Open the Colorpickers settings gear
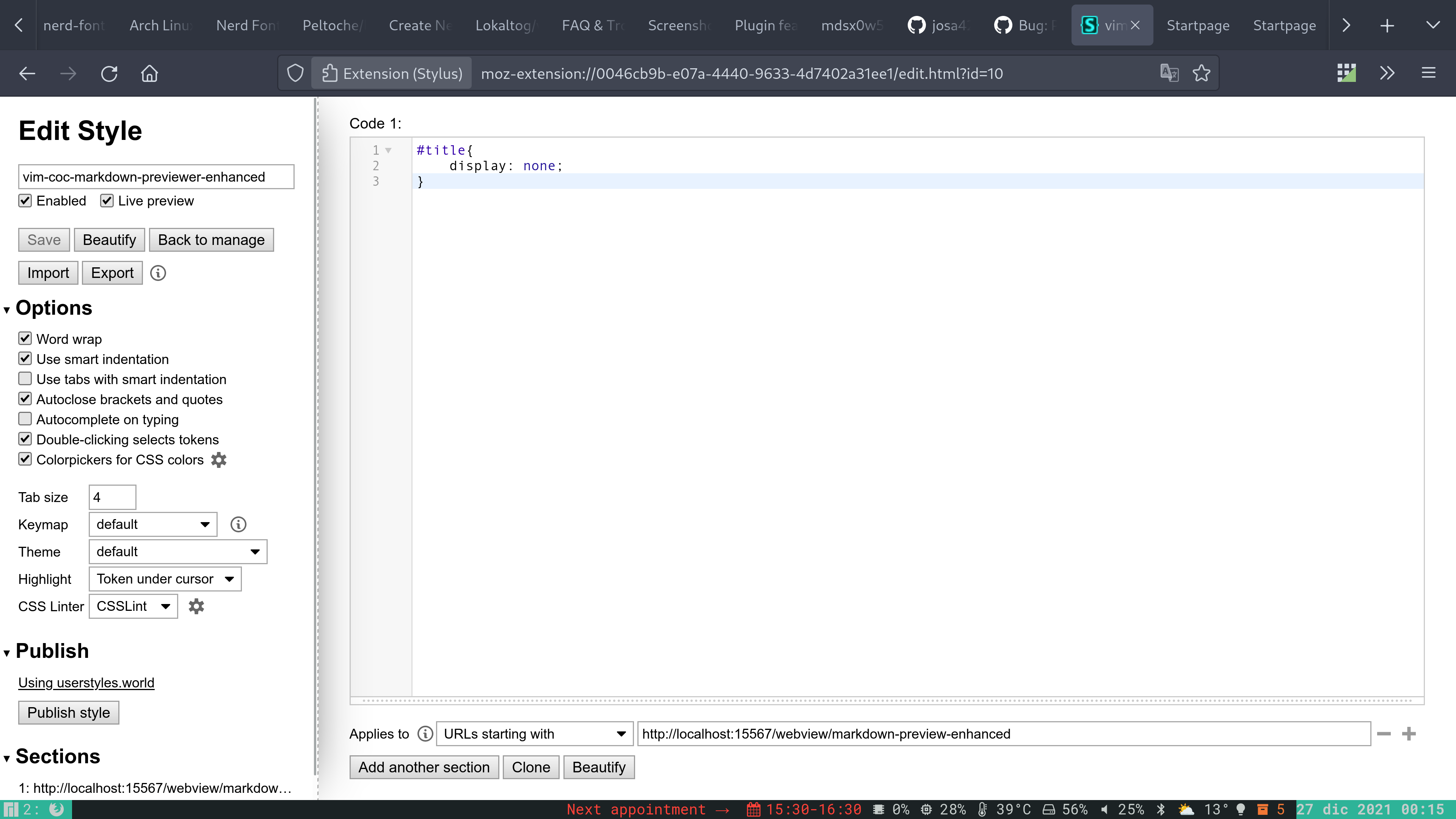This screenshot has width=1456, height=819. point(219,460)
